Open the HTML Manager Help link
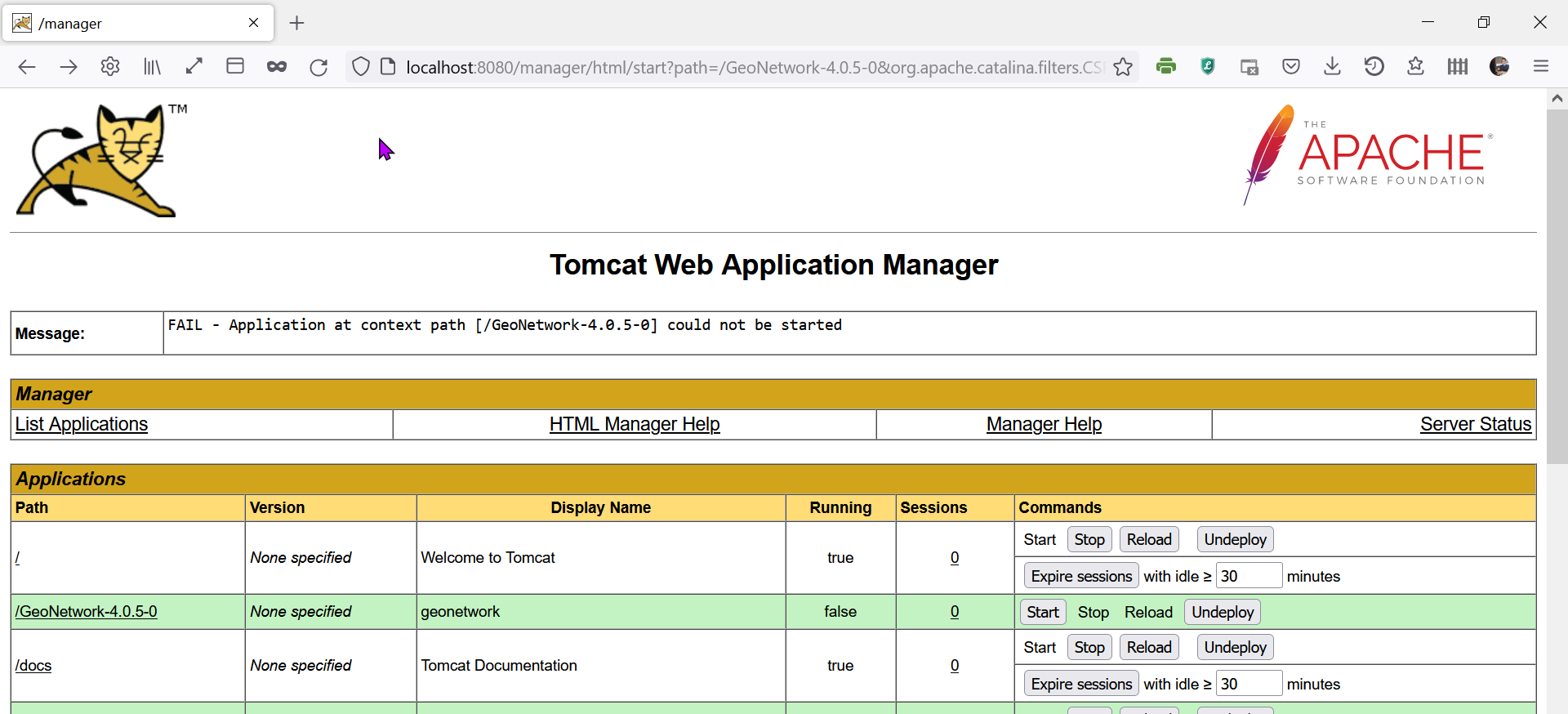This screenshot has height=714, width=1568. pyautogui.click(x=635, y=425)
